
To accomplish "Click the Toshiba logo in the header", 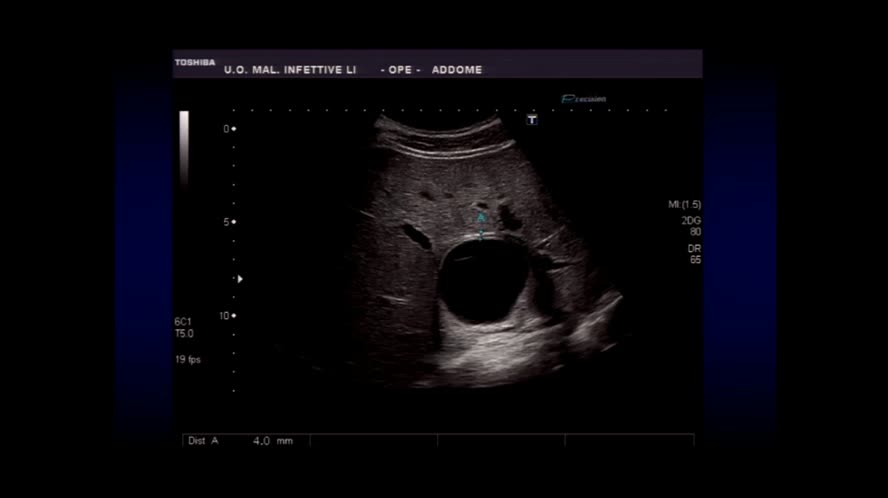I will pos(195,62).
